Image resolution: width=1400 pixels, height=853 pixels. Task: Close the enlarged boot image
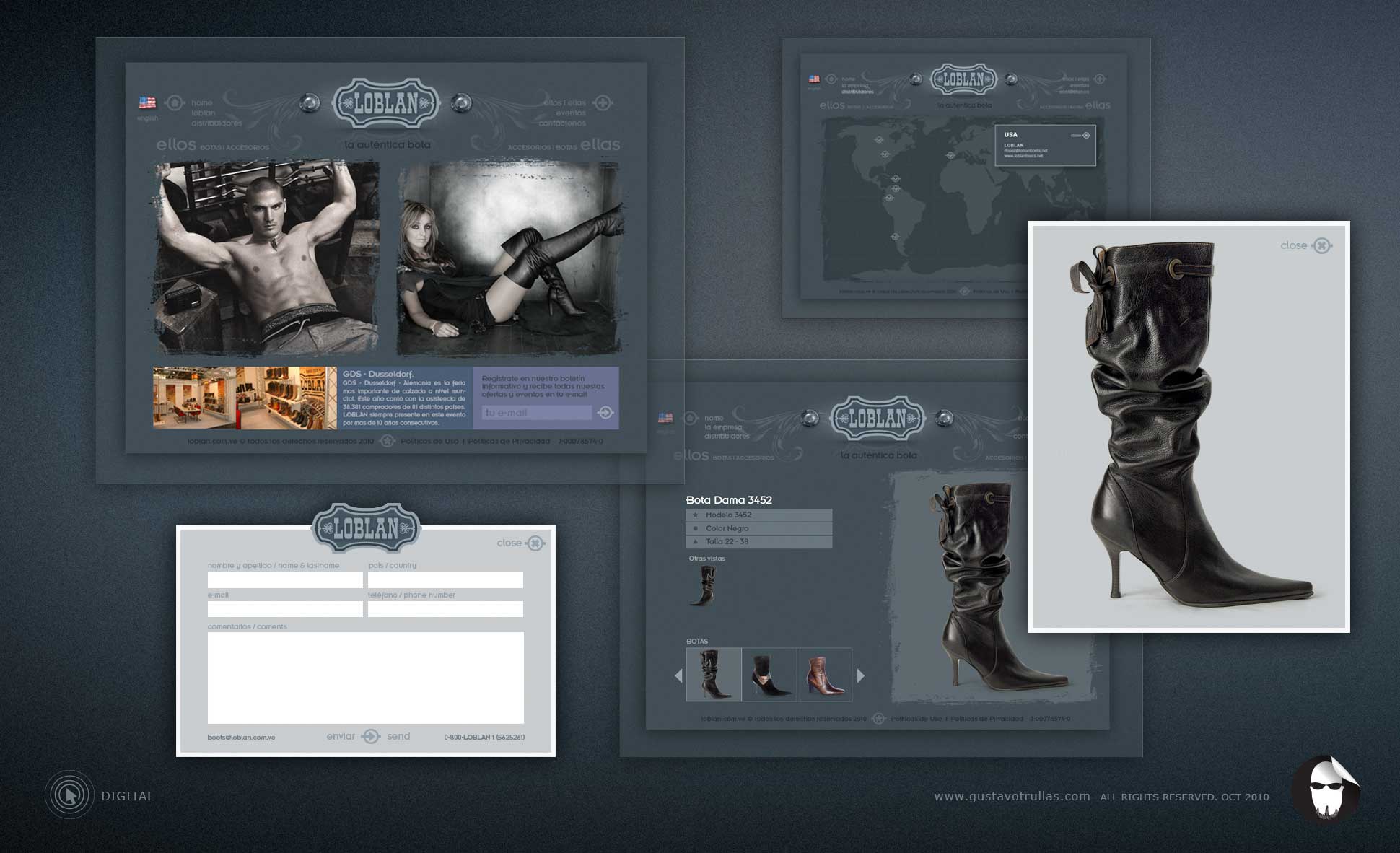(1321, 245)
